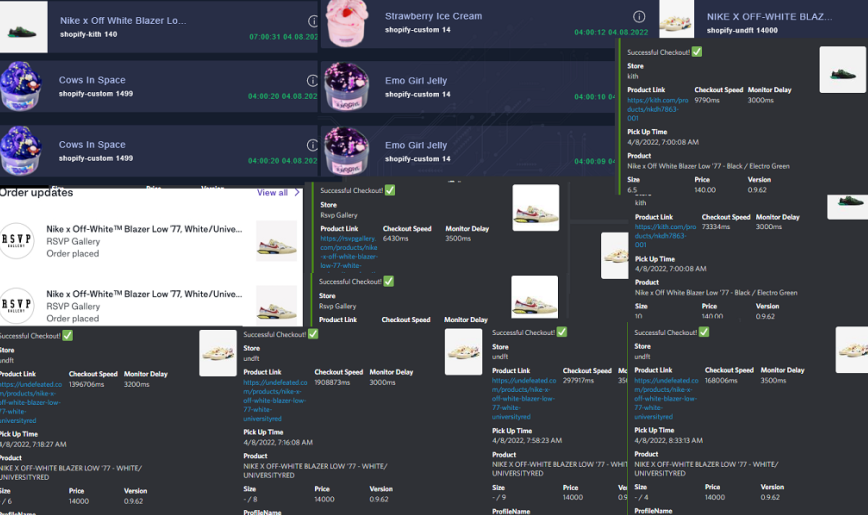Viewport: 868px width, 515px height.
Task: Open undefeated.com link in 297917ms checkout
Action: (524, 398)
